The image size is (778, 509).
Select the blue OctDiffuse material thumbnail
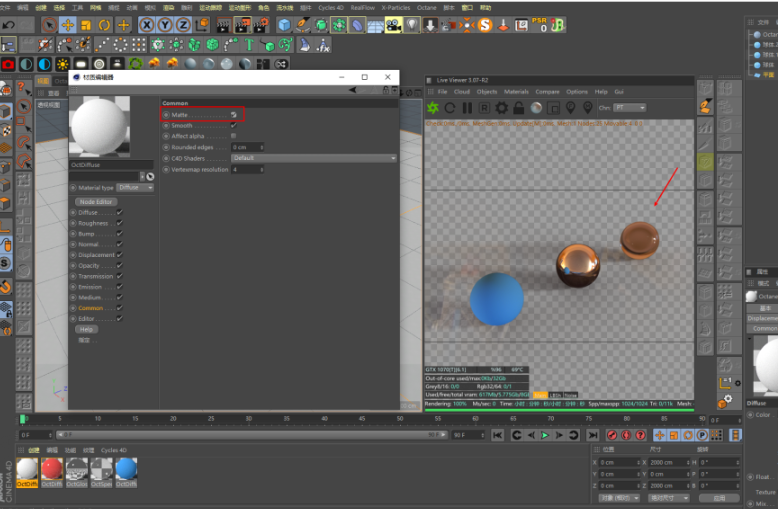[x=126, y=468]
